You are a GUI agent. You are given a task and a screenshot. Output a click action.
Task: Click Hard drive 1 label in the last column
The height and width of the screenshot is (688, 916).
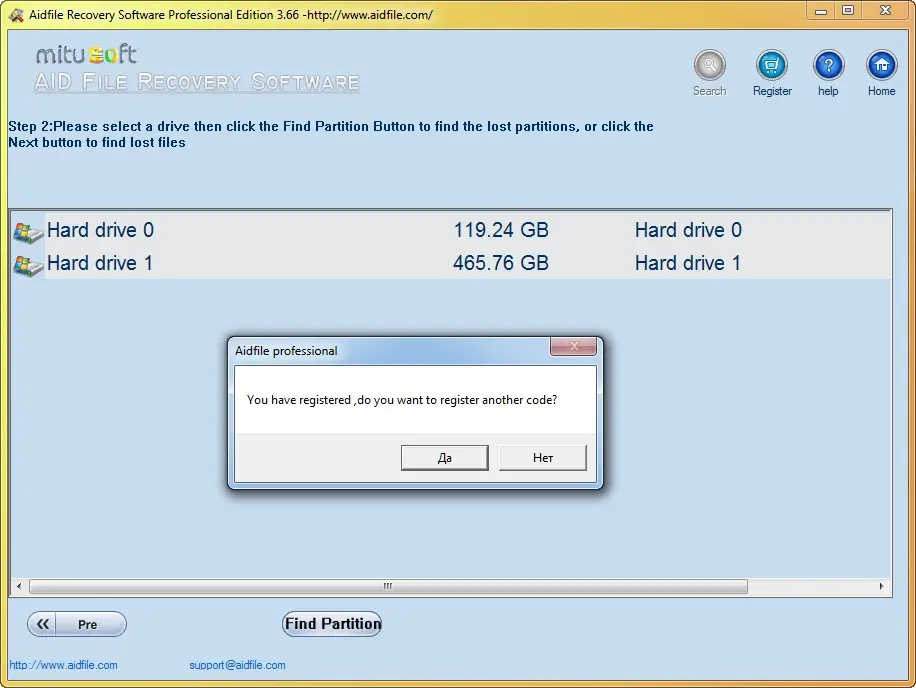[688, 263]
